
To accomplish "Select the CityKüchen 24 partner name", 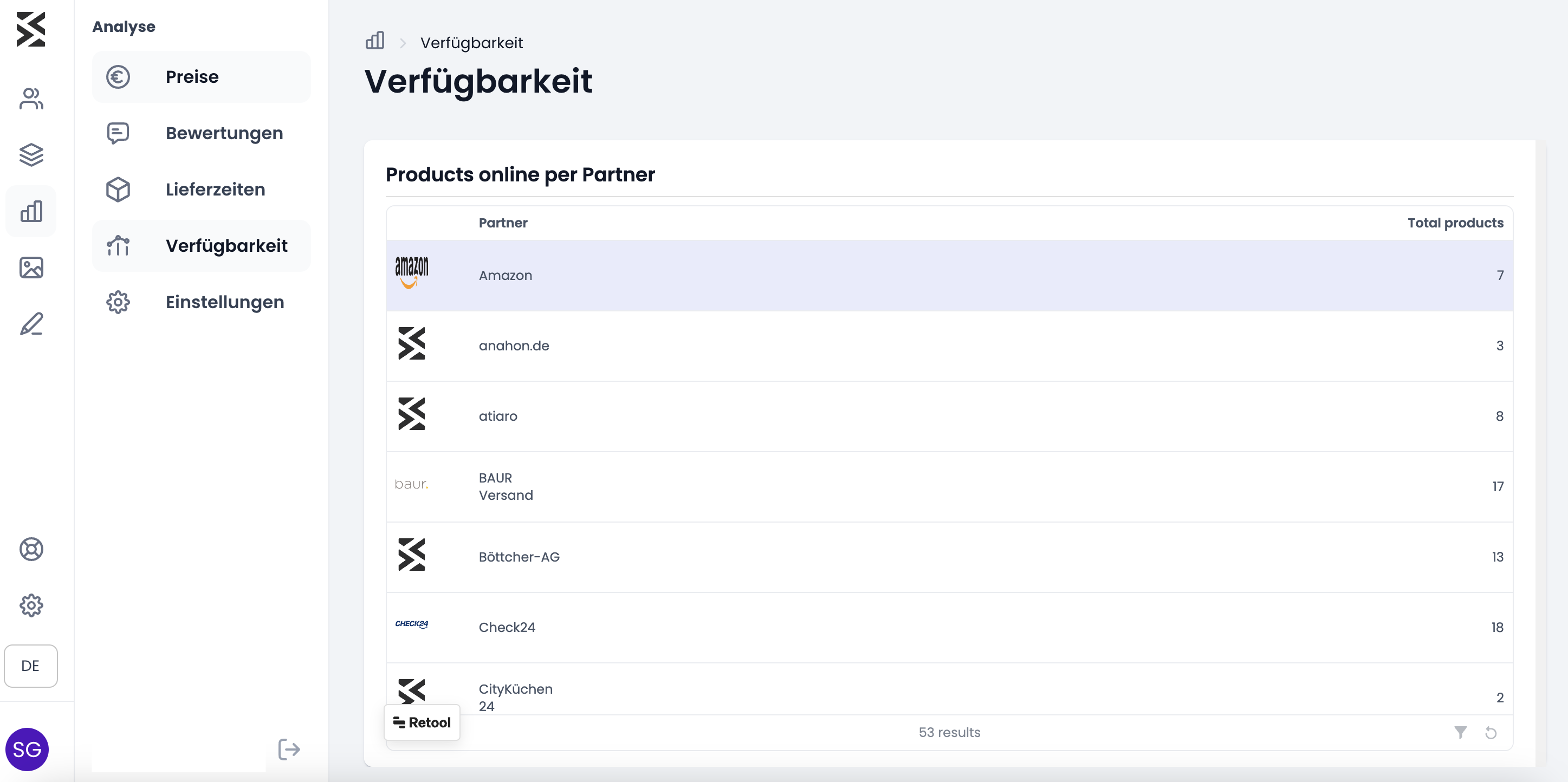I will click(516, 698).
